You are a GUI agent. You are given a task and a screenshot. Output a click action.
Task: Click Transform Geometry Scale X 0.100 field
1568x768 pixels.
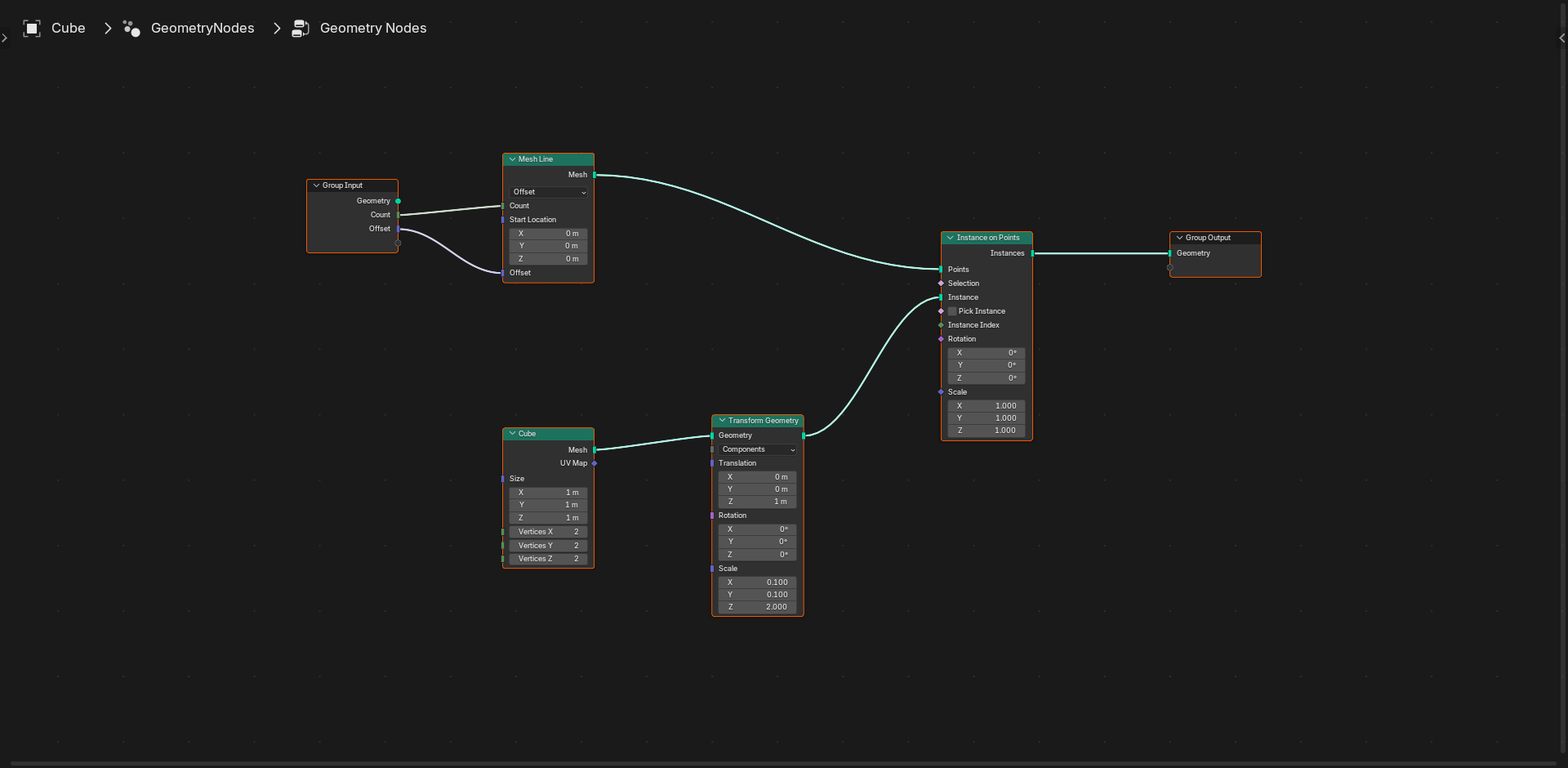point(758,583)
